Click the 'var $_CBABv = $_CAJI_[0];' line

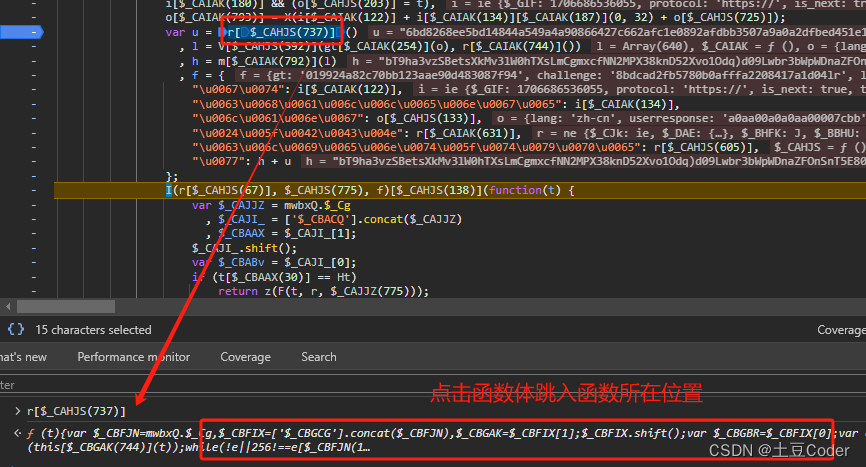(274, 263)
